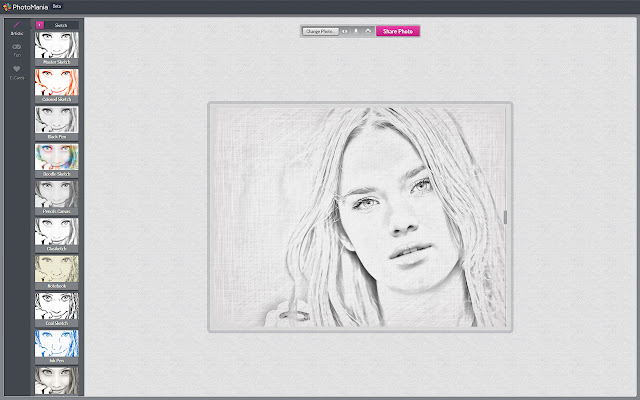The width and height of the screenshot is (640, 400).
Task: Open the Fun effects category
Action: pyautogui.click(x=16, y=49)
